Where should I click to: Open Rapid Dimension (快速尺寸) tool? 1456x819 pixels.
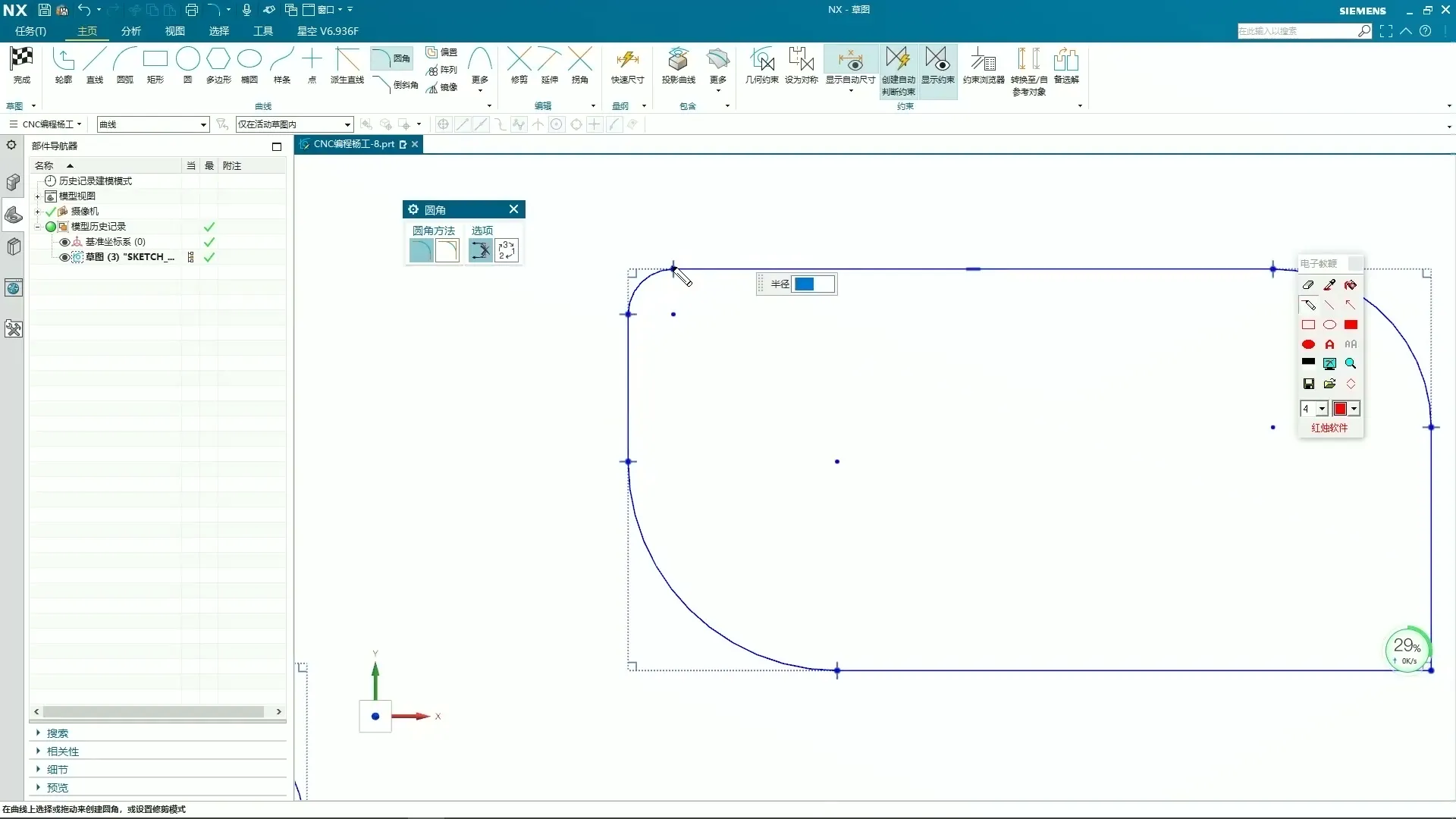(x=627, y=60)
